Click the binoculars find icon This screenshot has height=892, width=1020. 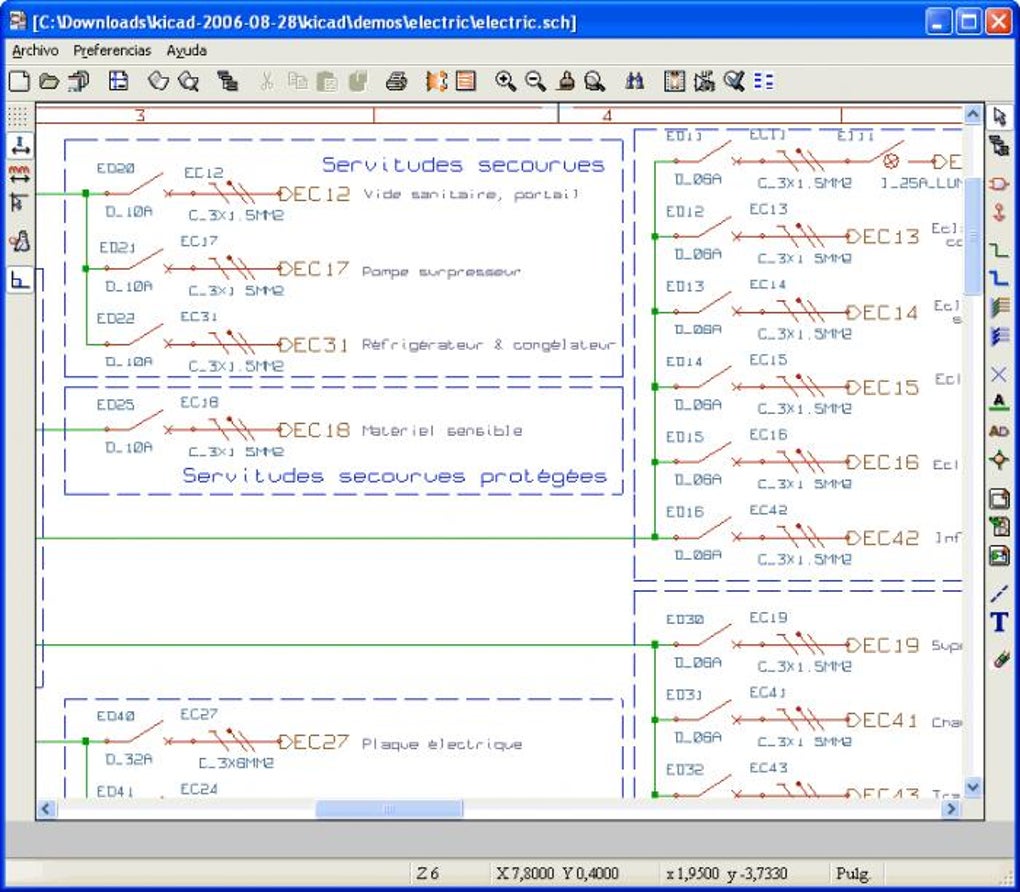point(634,81)
